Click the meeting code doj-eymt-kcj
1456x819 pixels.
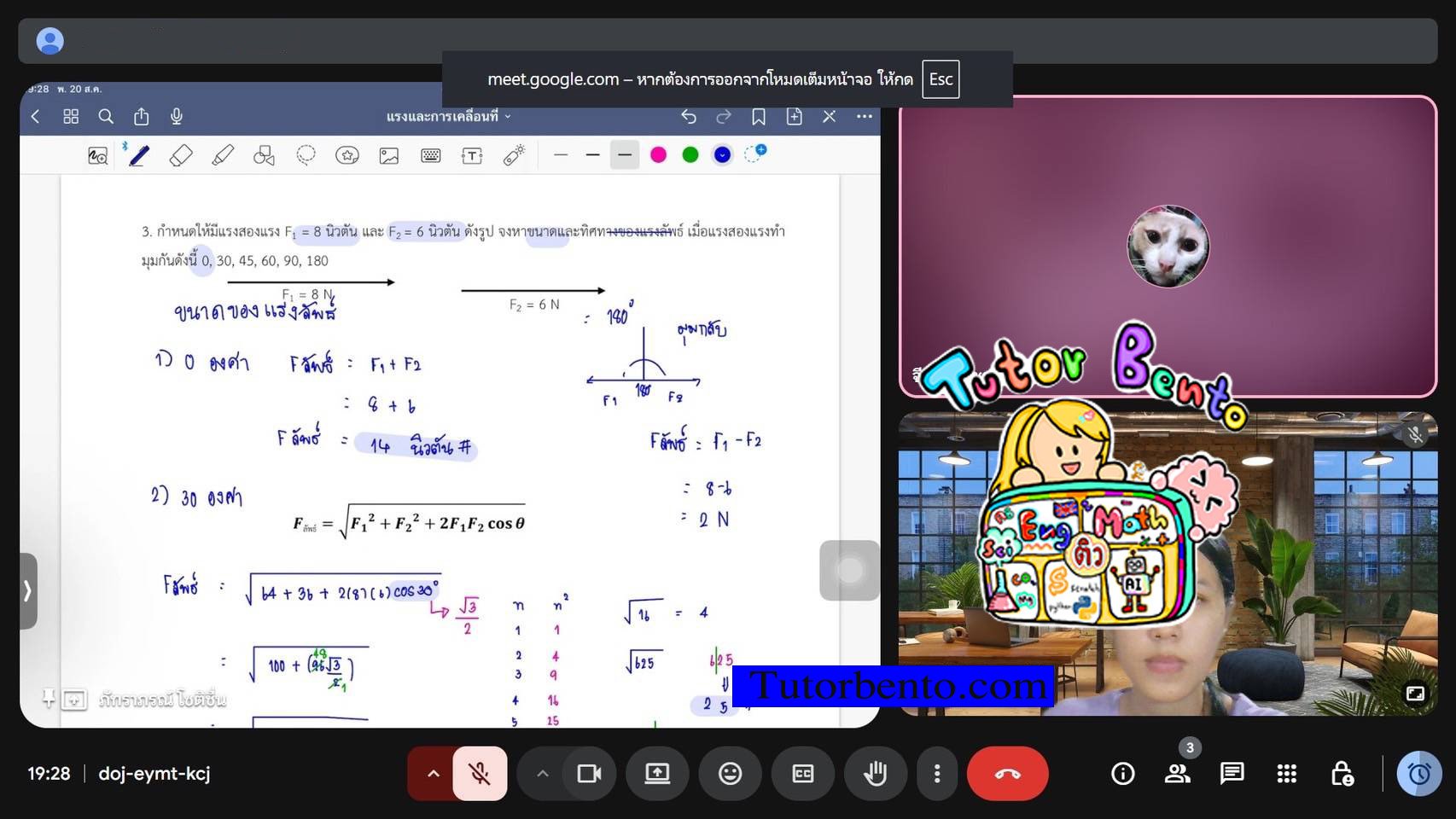coord(154,774)
